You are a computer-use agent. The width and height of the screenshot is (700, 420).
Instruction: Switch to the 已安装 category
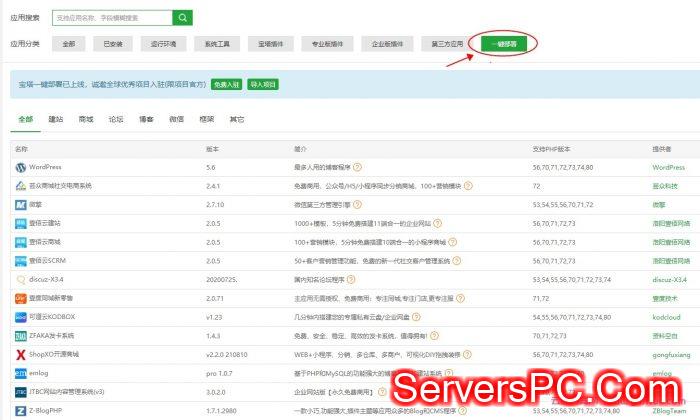pyautogui.click(x=113, y=44)
